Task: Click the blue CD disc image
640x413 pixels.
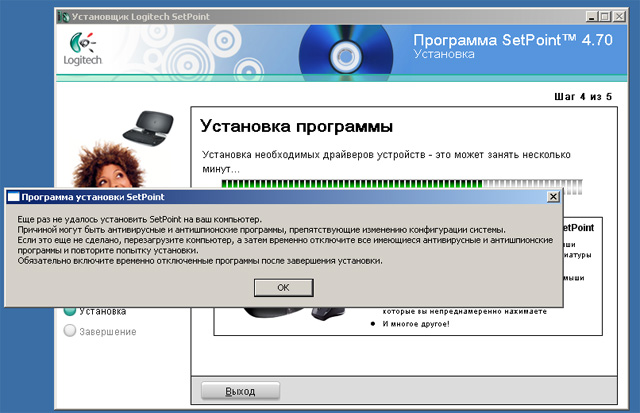Action: [x=346, y=53]
